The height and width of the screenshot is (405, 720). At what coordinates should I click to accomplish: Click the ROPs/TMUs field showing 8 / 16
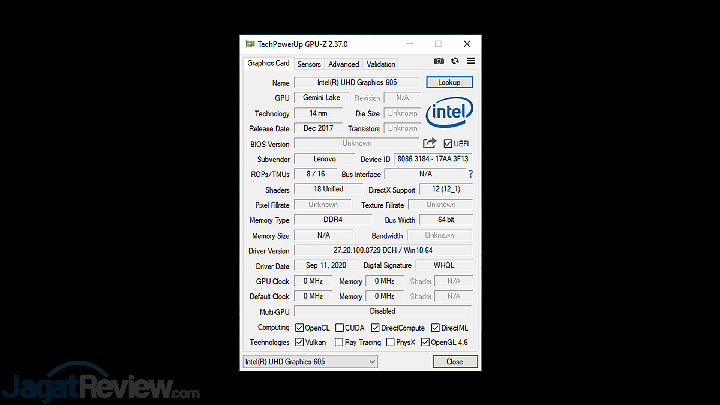(x=315, y=174)
